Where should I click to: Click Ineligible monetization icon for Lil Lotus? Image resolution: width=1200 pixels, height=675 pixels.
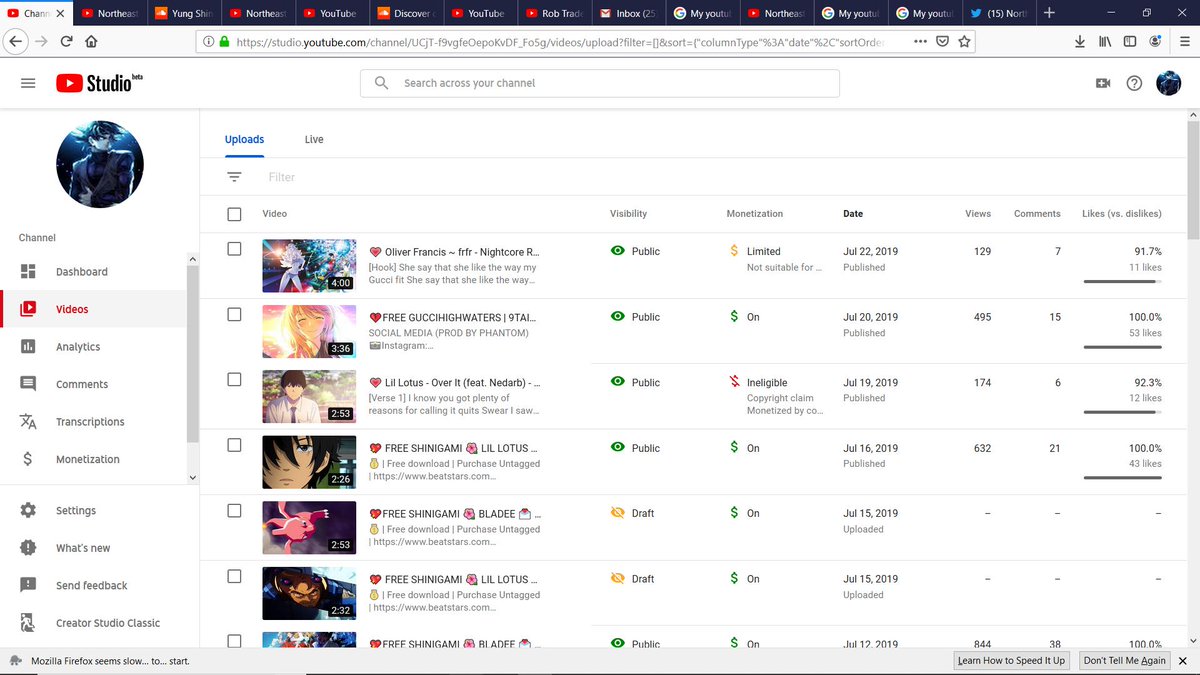735,382
